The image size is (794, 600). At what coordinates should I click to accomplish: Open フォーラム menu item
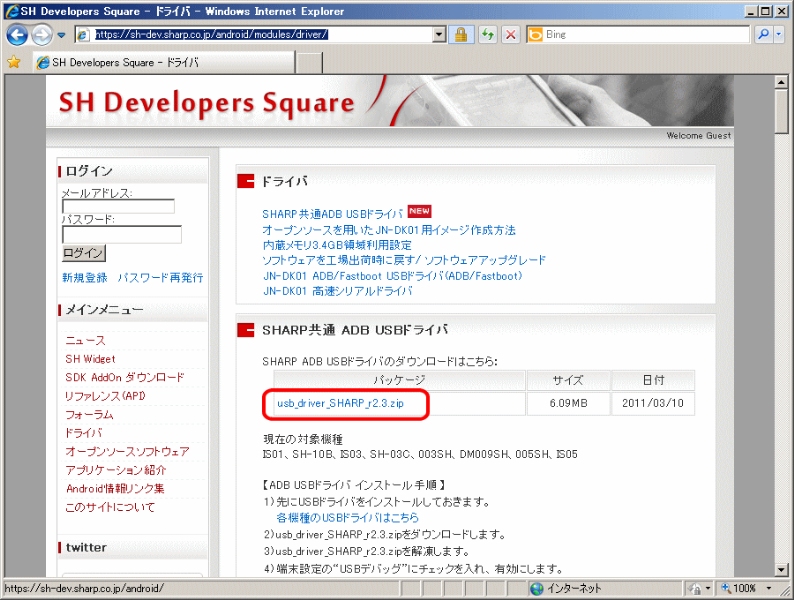click(89, 415)
